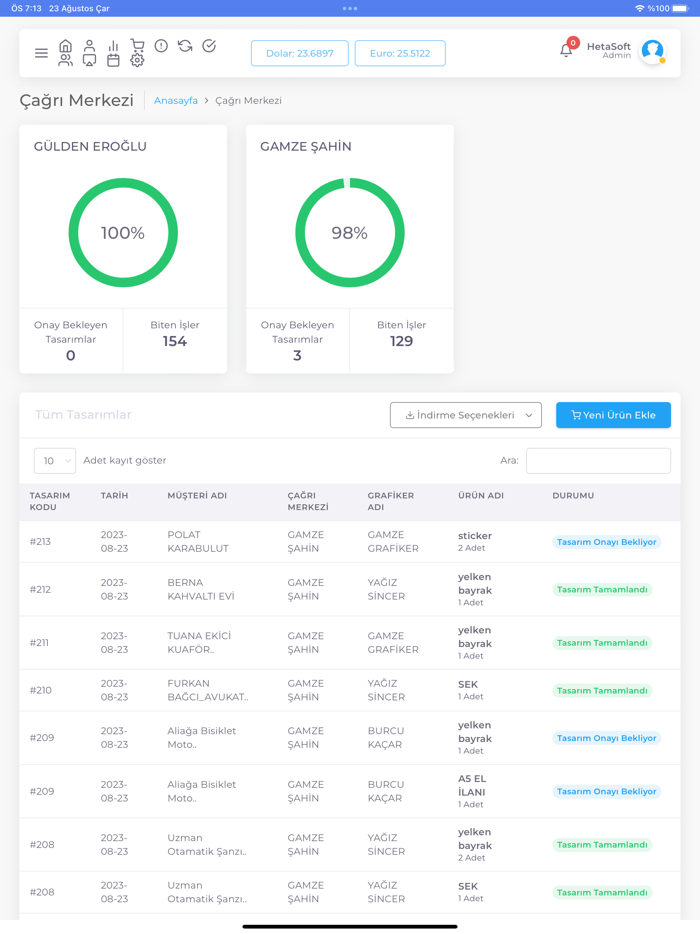Click design code #211

(39, 643)
